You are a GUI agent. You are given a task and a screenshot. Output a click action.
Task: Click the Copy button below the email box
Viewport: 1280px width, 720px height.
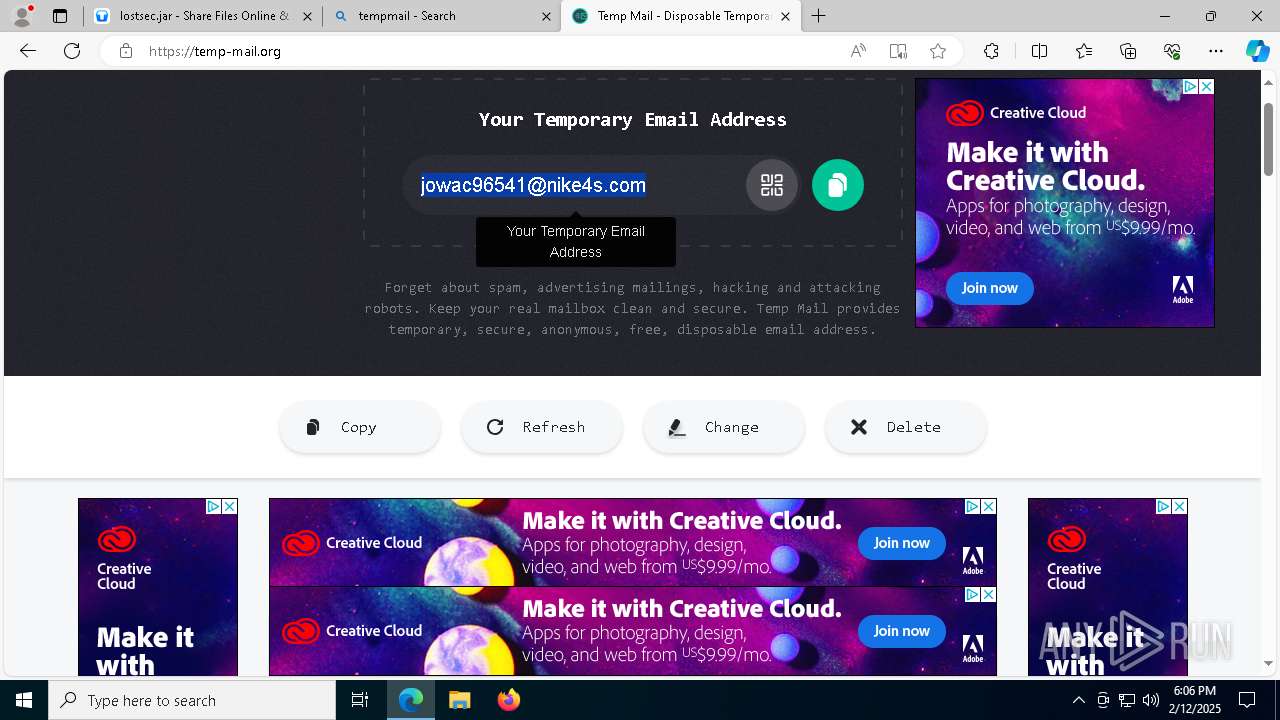pos(360,427)
